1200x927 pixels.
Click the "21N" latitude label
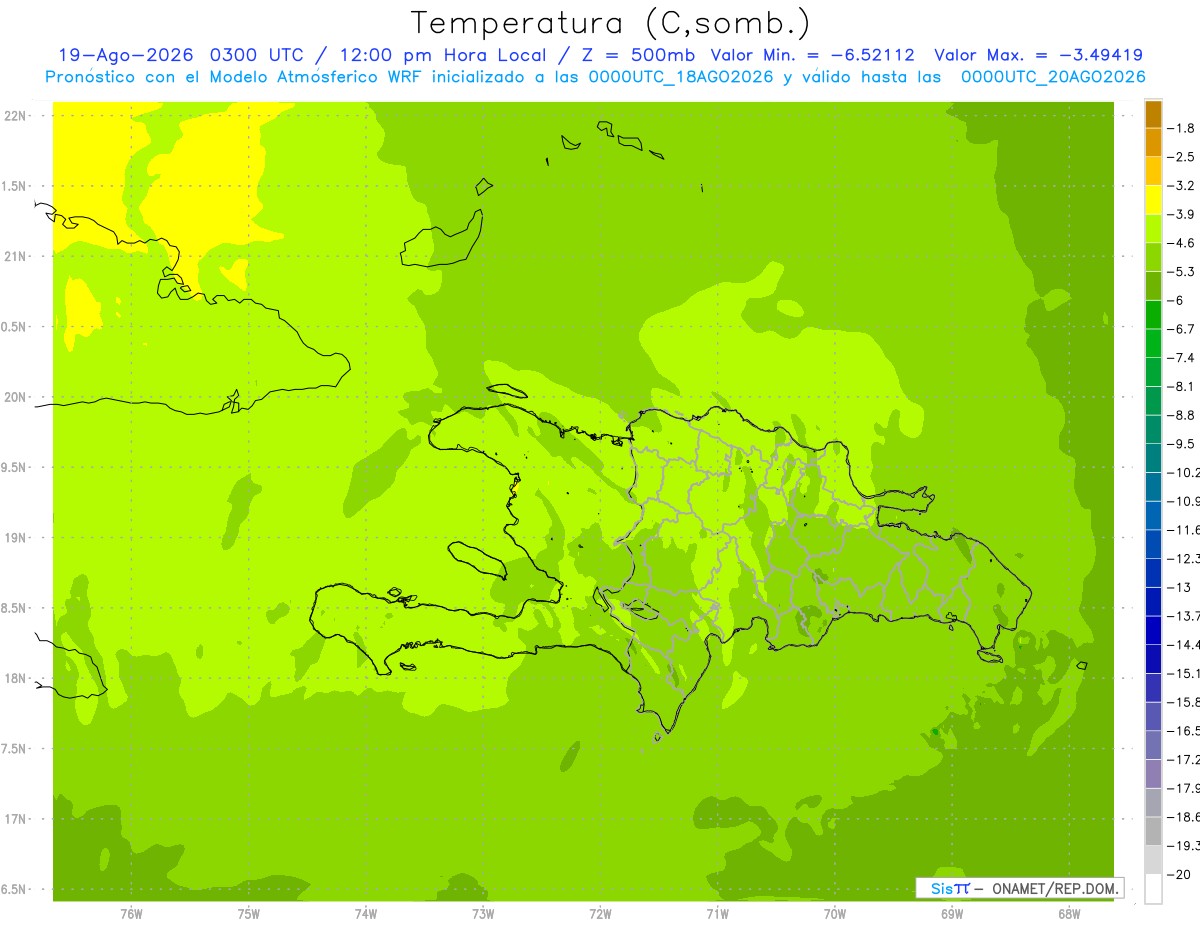(x=15, y=256)
